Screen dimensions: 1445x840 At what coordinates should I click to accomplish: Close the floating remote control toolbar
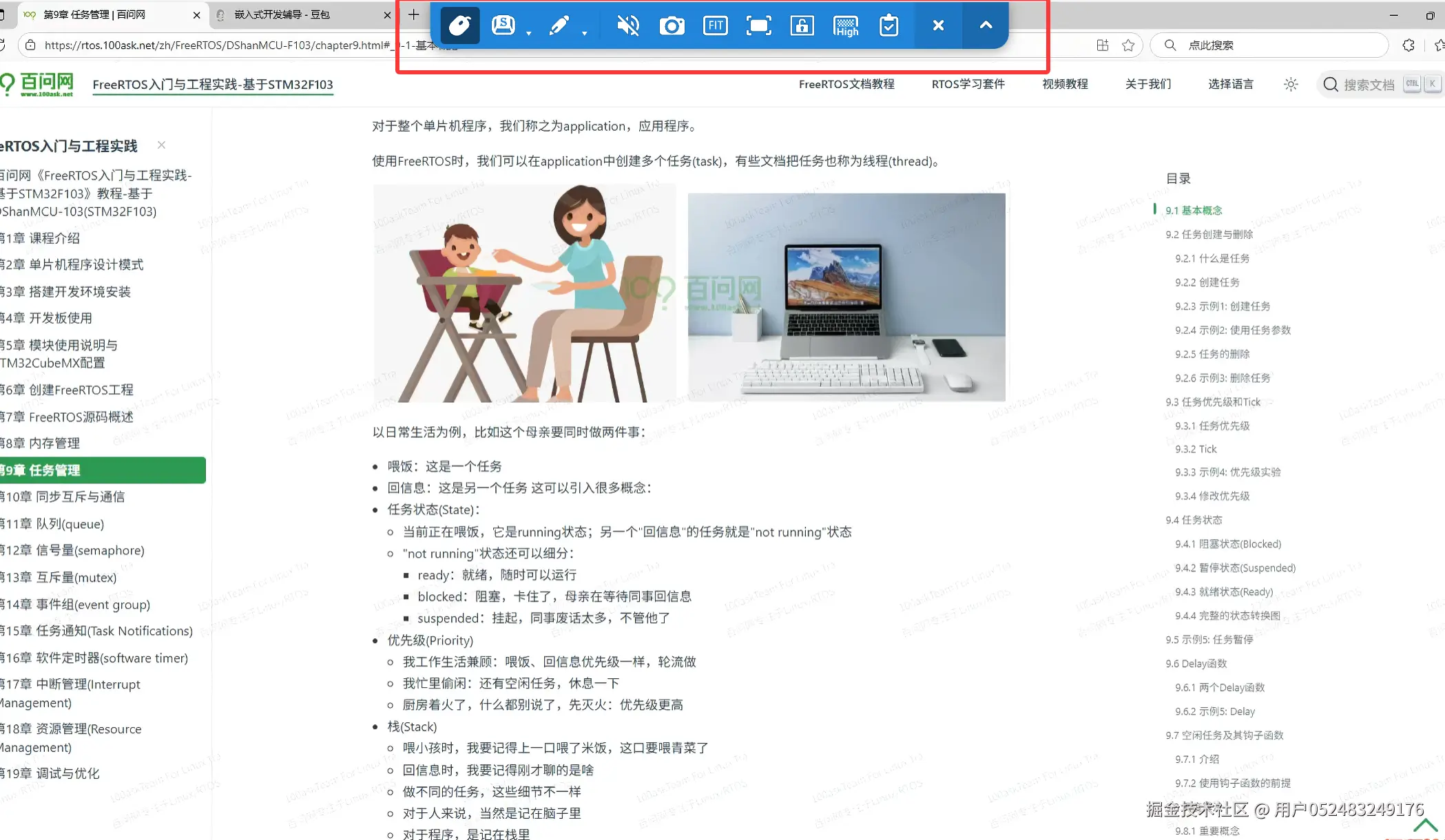pos(938,25)
